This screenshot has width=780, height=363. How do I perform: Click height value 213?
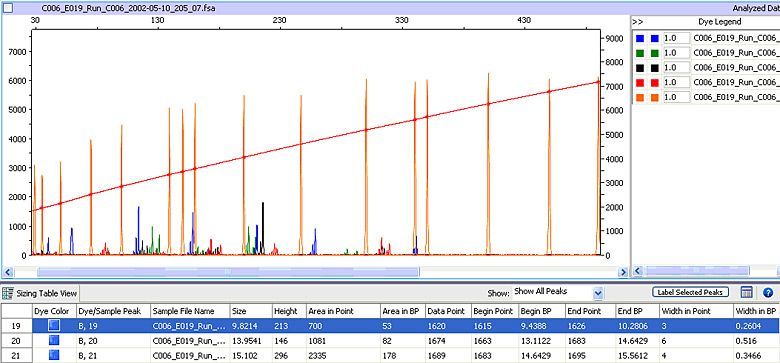282,327
